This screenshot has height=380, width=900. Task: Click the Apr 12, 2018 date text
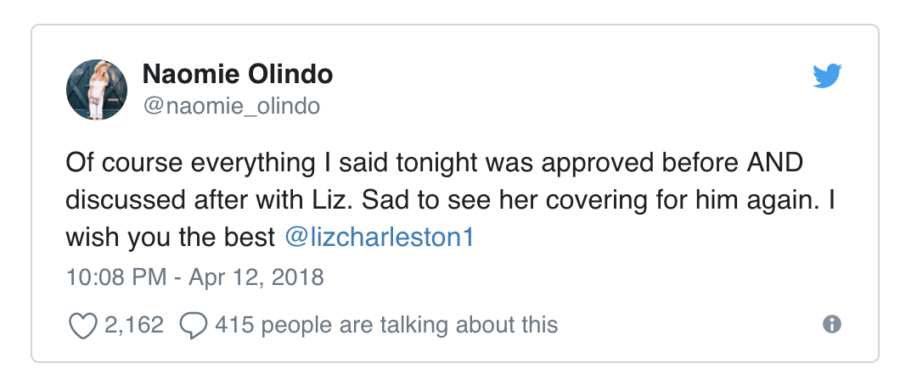click(257, 277)
